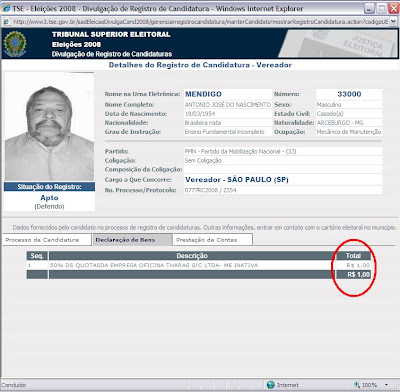Click the Situação do Registro header

coord(49,187)
